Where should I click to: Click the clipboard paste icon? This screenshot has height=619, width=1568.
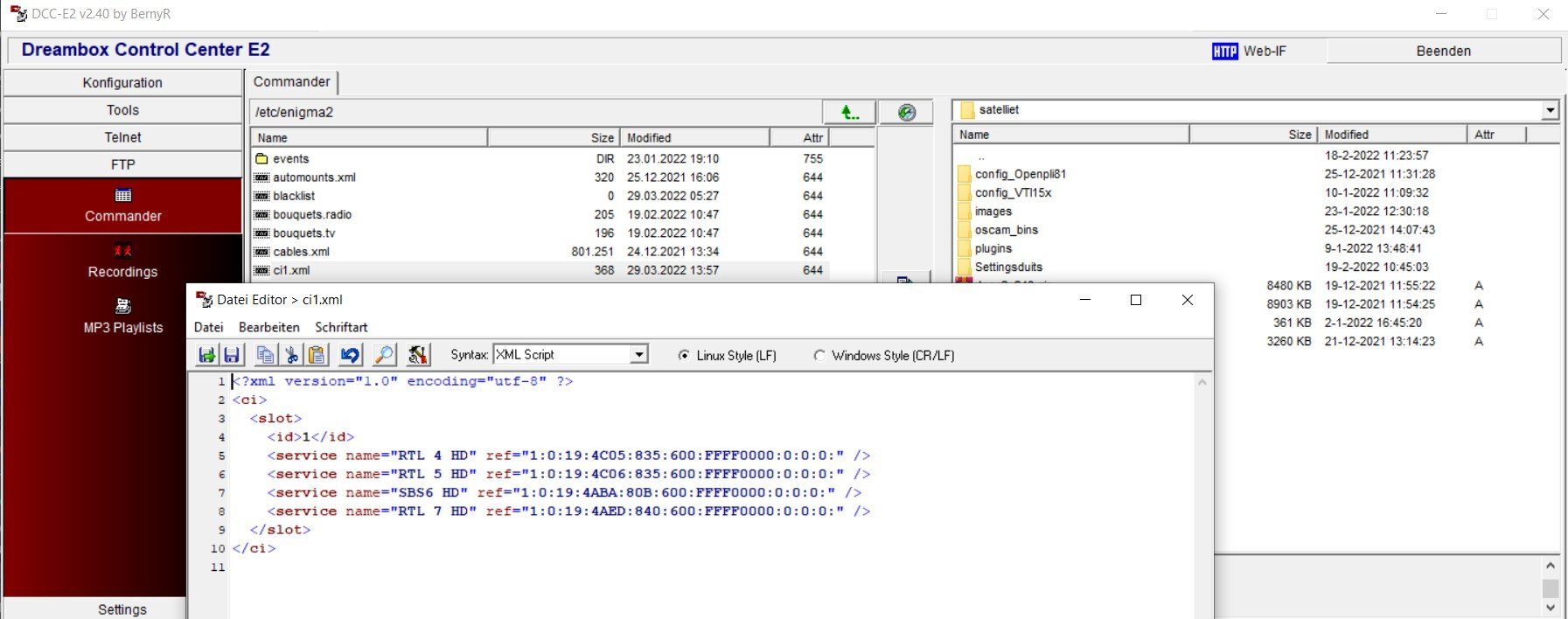(x=317, y=355)
